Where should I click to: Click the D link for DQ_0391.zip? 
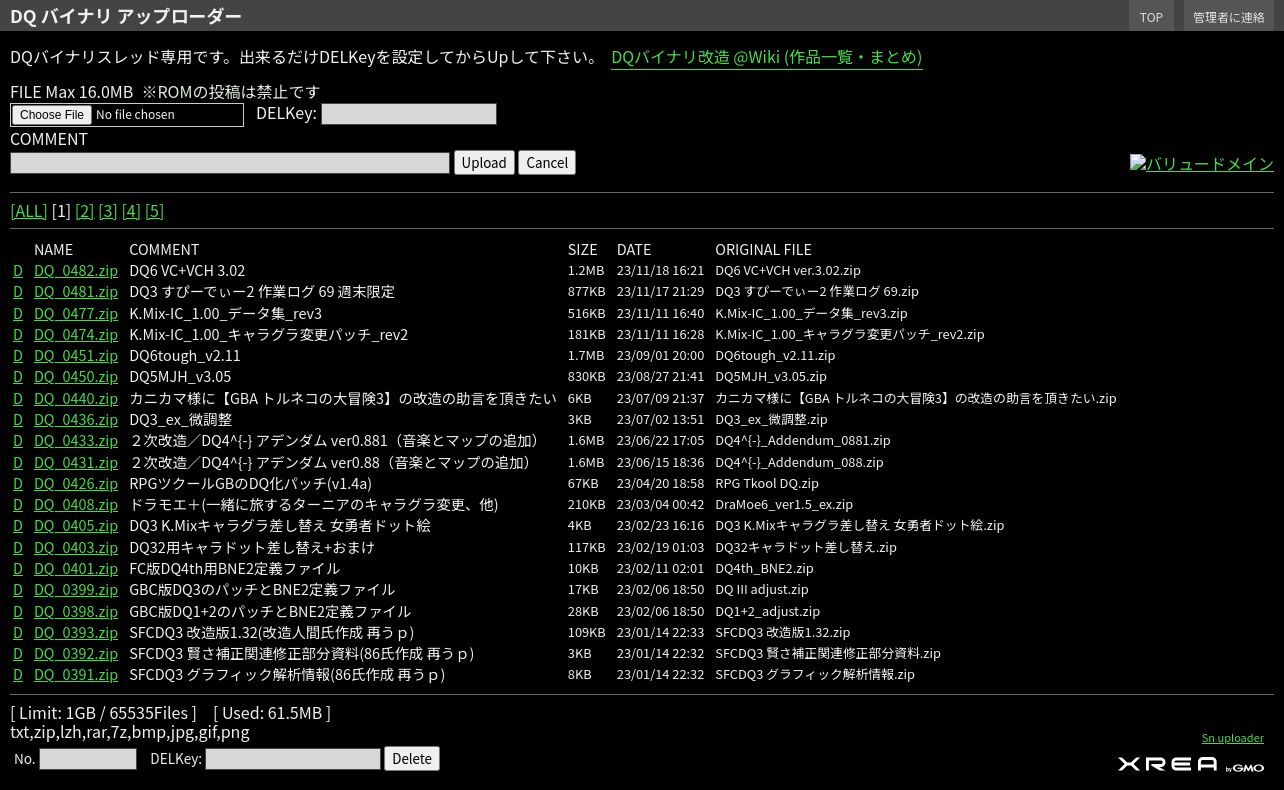(x=18, y=675)
